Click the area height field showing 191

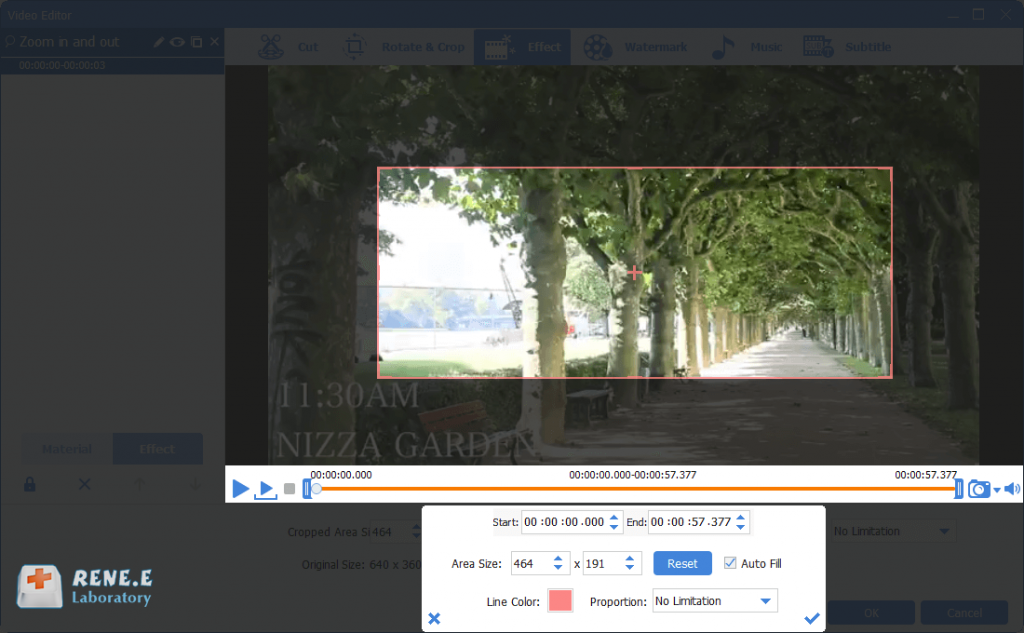pos(600,564)
